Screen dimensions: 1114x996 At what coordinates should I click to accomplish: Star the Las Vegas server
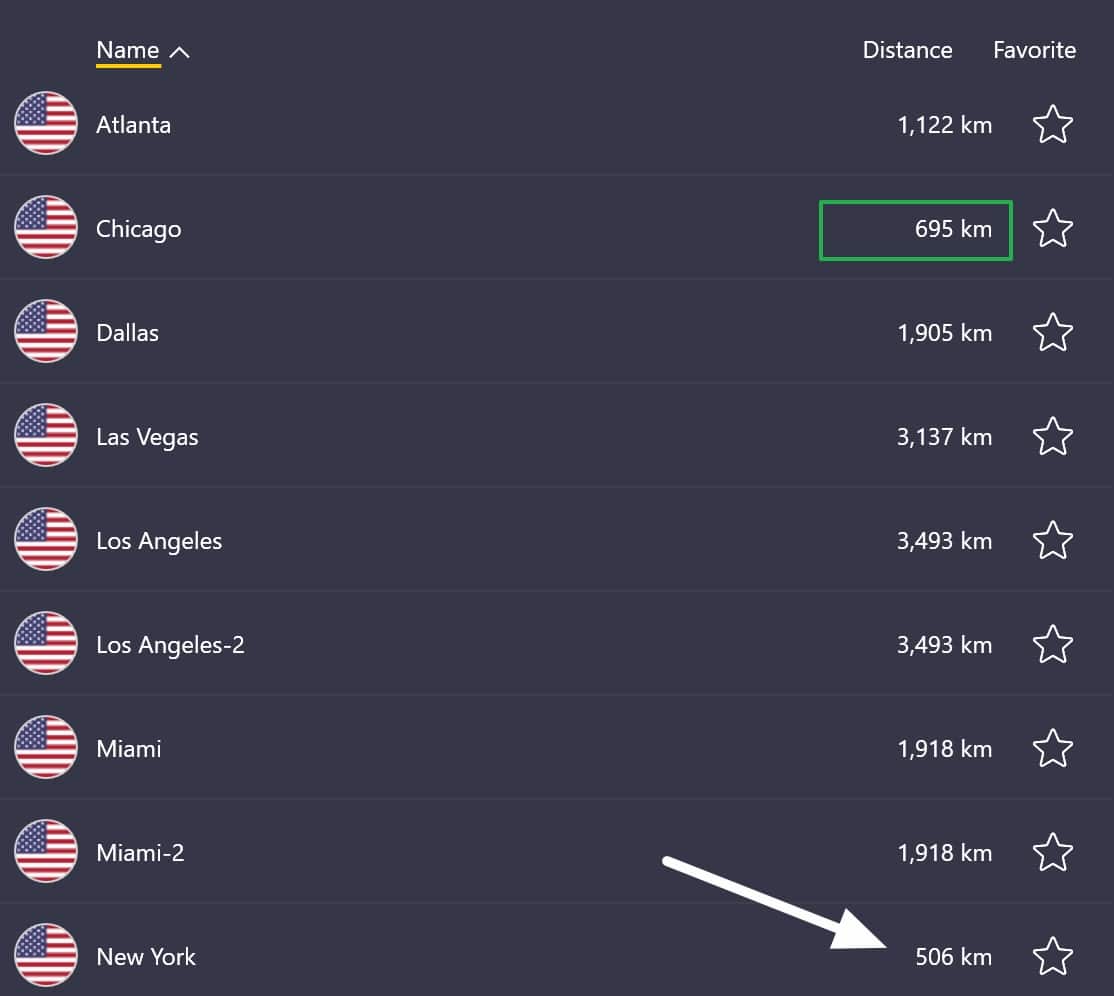pyautogui.click(x=1052, y=435)
